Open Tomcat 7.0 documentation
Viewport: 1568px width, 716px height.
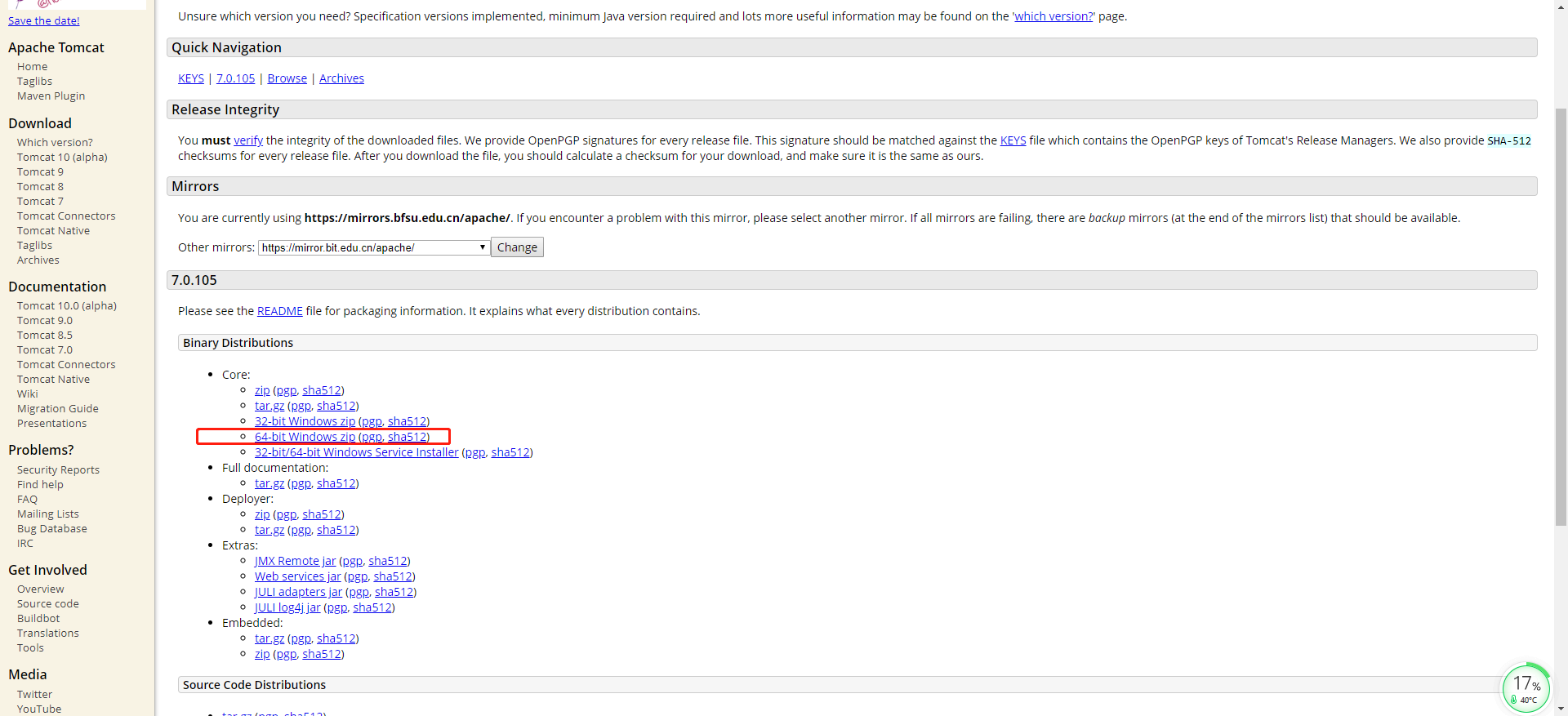[x=45, y=350]
